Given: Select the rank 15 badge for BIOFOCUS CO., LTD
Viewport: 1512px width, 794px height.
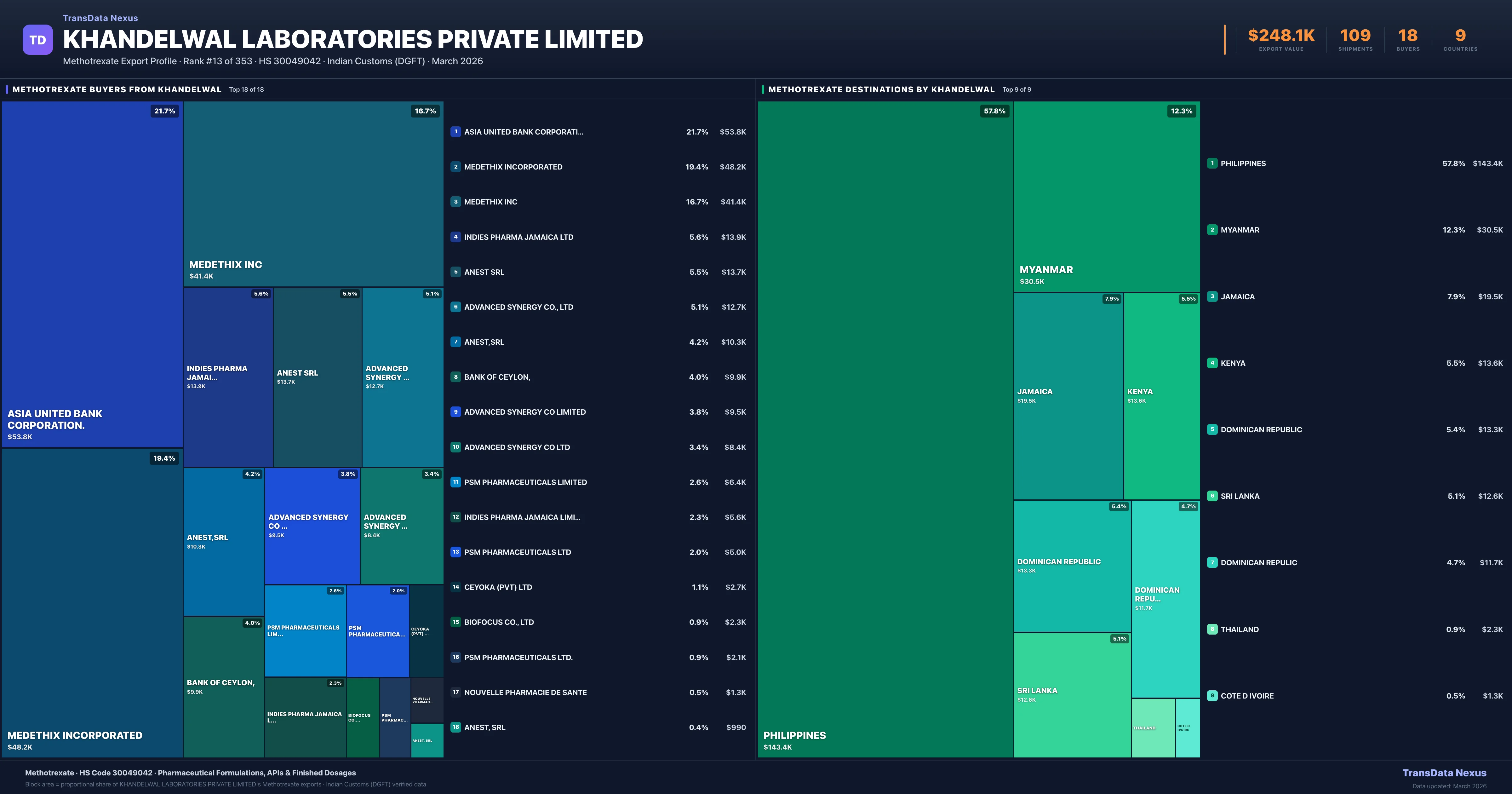Looking at the screenshot, I should pyautogui.click(x=456, y=622).
